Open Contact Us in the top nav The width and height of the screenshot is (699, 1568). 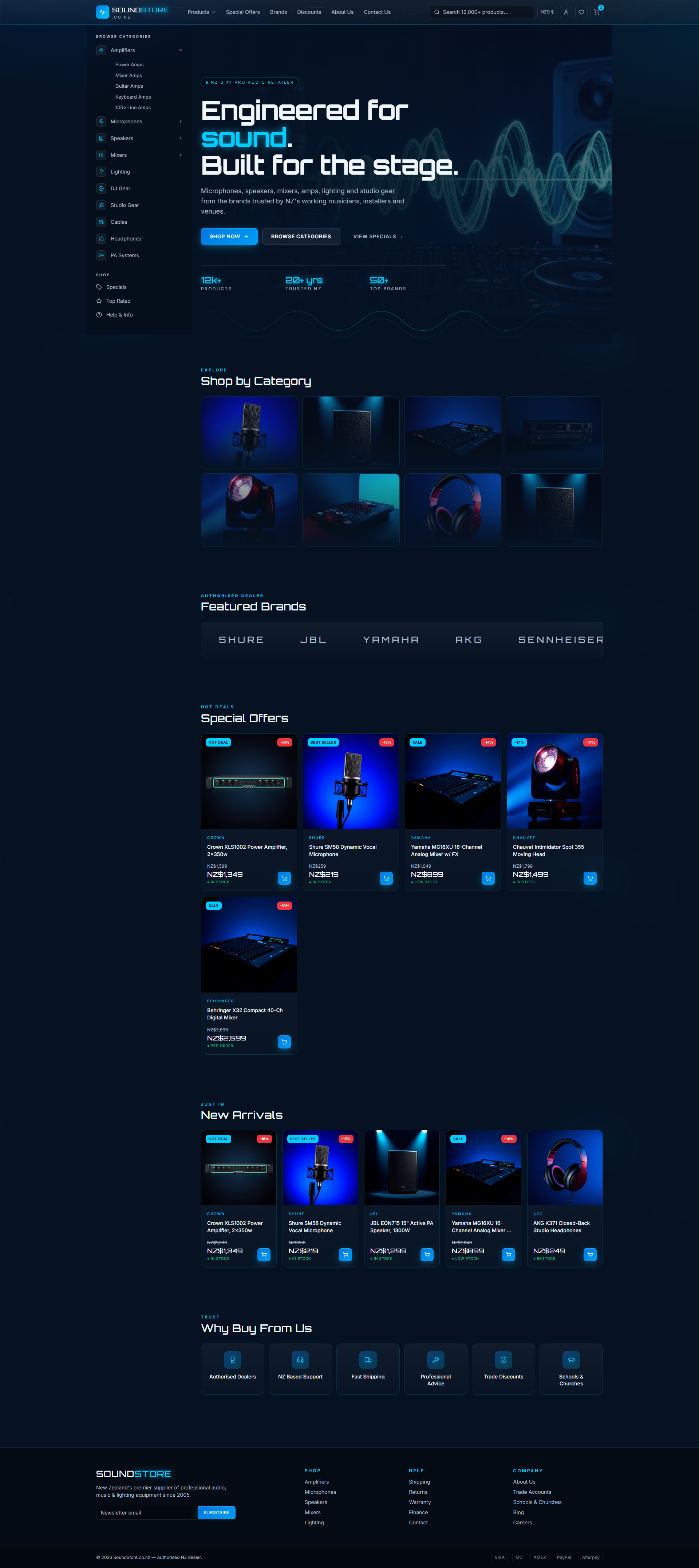377,12
